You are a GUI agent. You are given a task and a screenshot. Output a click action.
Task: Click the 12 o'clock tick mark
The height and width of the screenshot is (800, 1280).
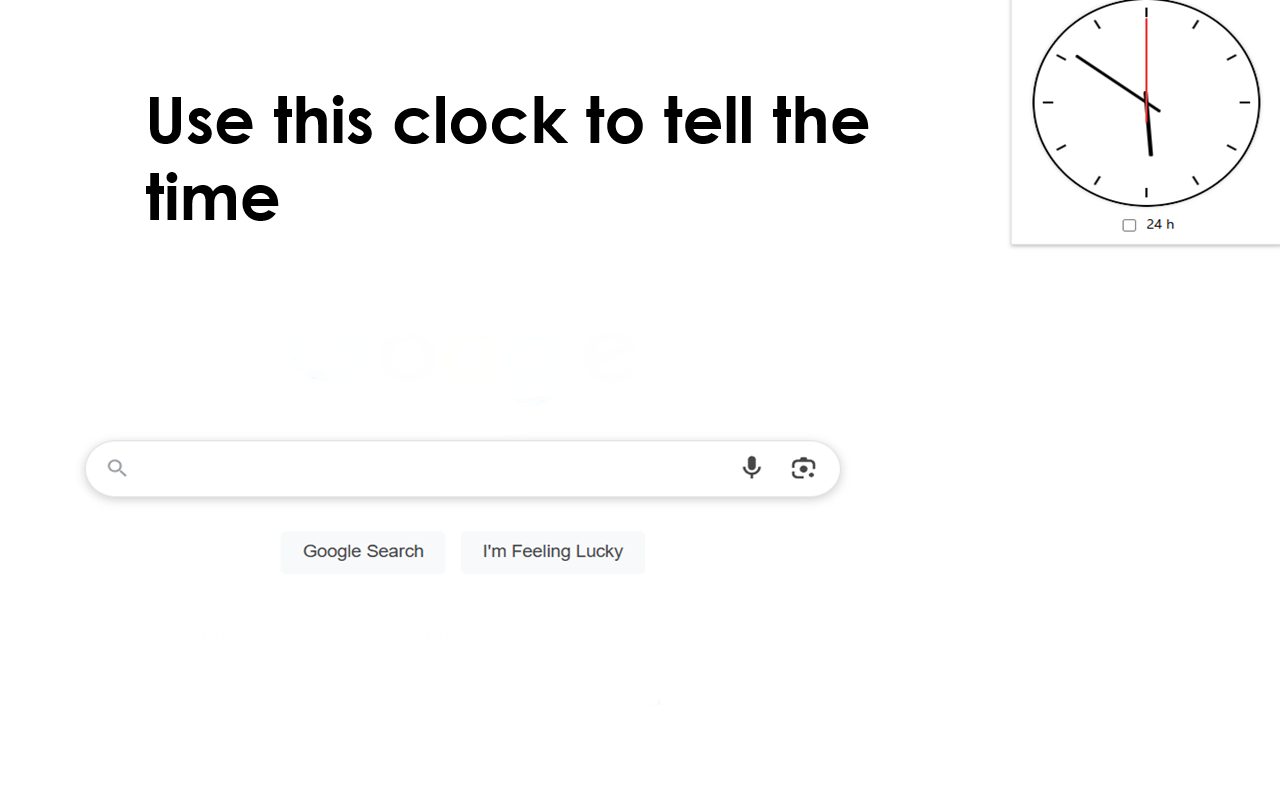pos(1146,12)
